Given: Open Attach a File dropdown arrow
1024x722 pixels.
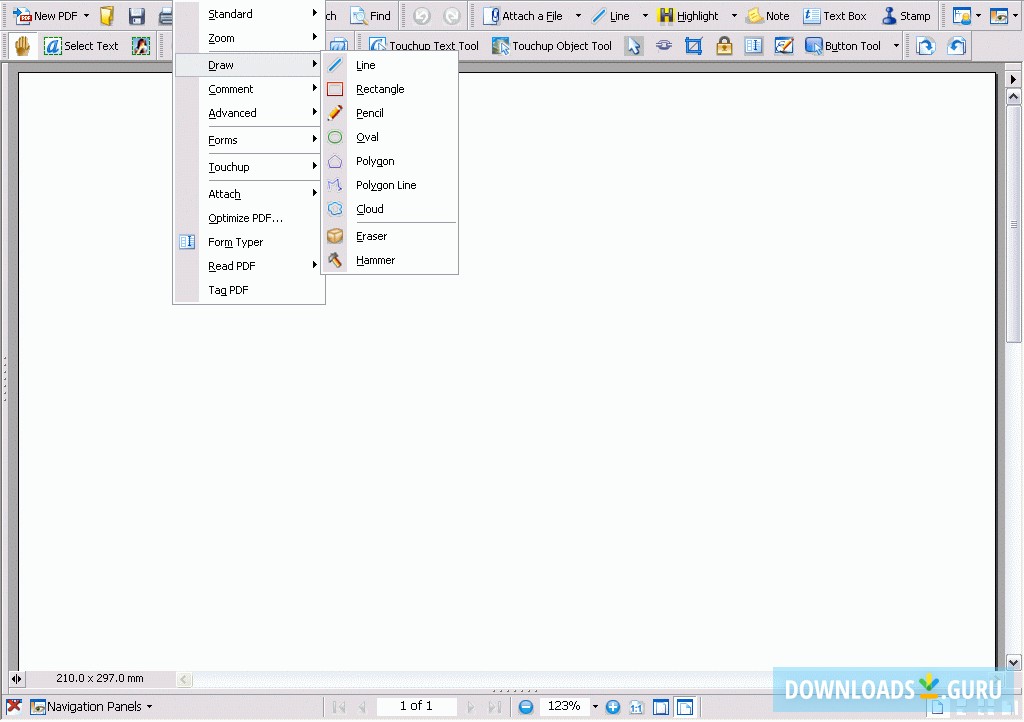Looking at the screenshot, I should pyautogui.click(x=578, y=16).
